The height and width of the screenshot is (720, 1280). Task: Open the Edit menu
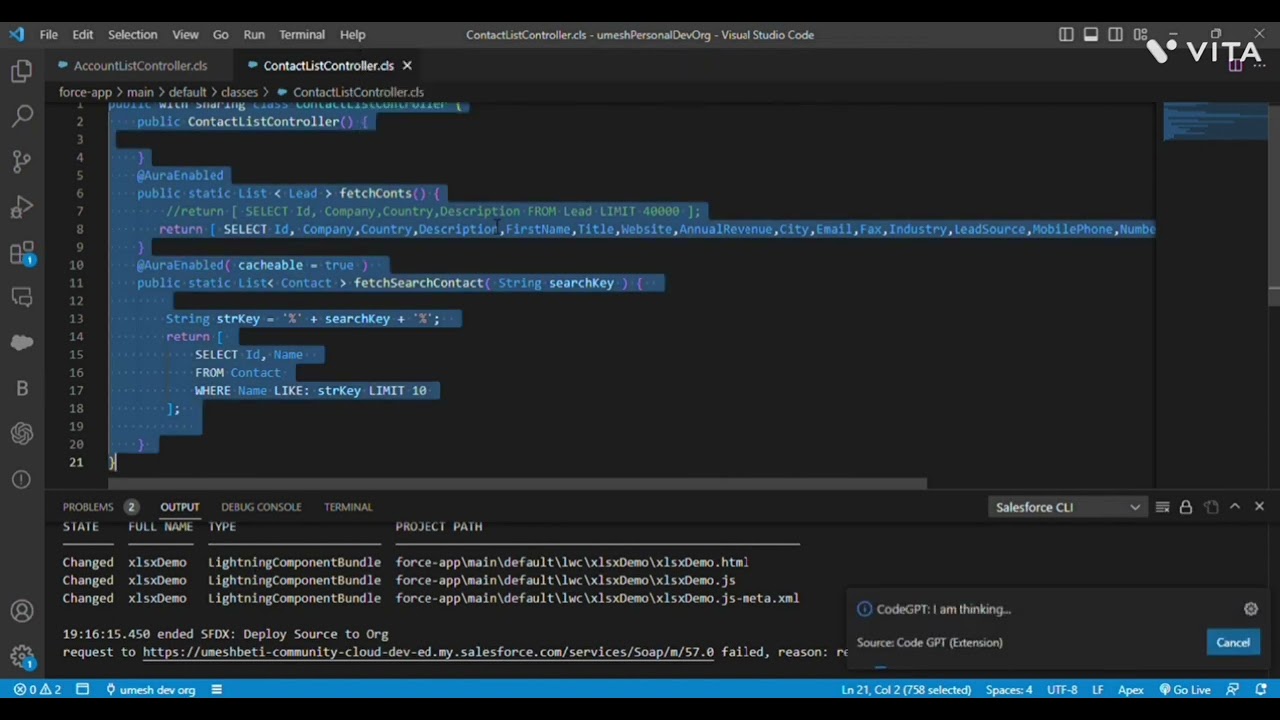coord(82,34)
